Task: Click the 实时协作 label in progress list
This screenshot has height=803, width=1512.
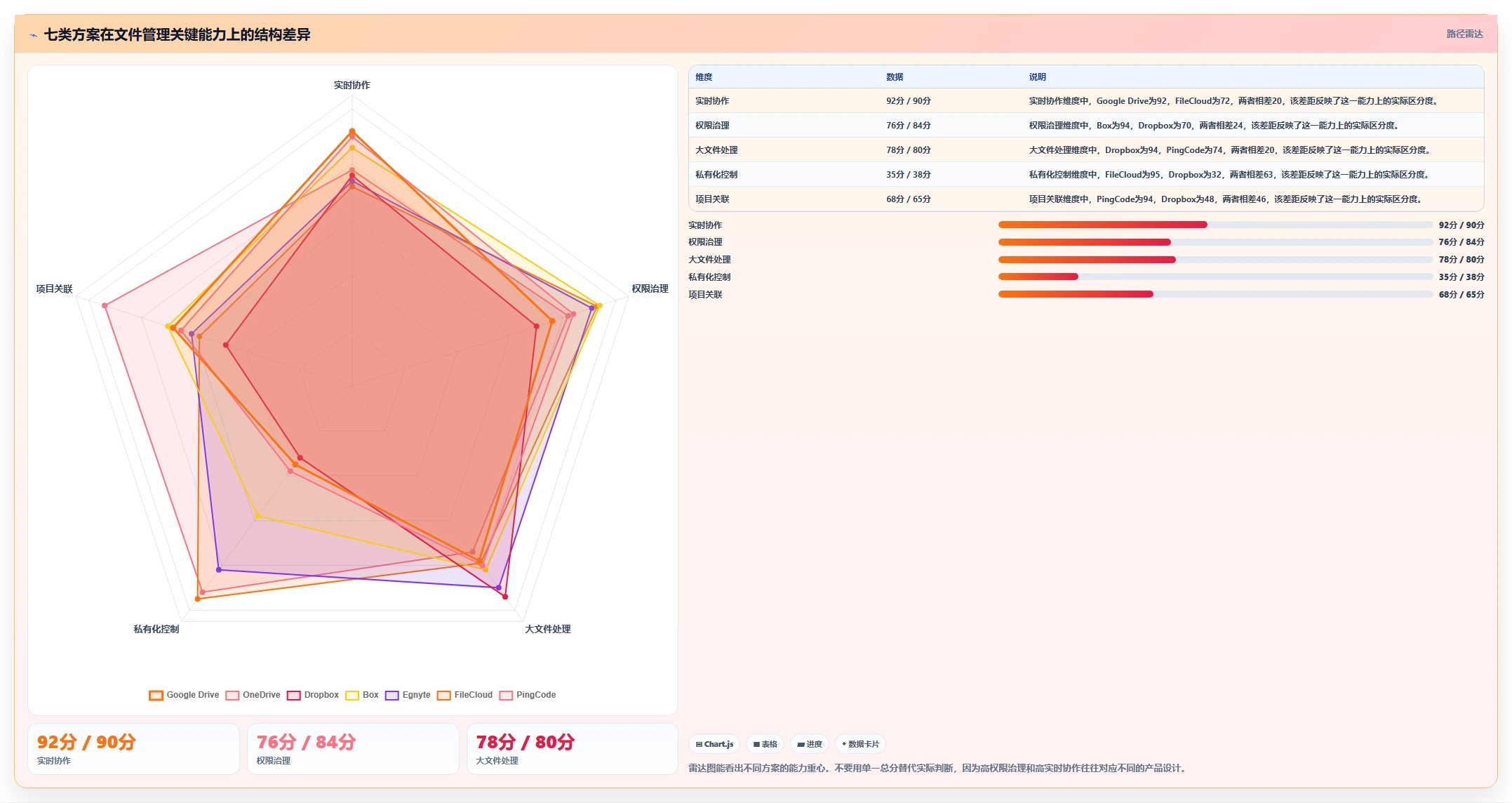Action: pyautogui.click(x=705, y=225)
